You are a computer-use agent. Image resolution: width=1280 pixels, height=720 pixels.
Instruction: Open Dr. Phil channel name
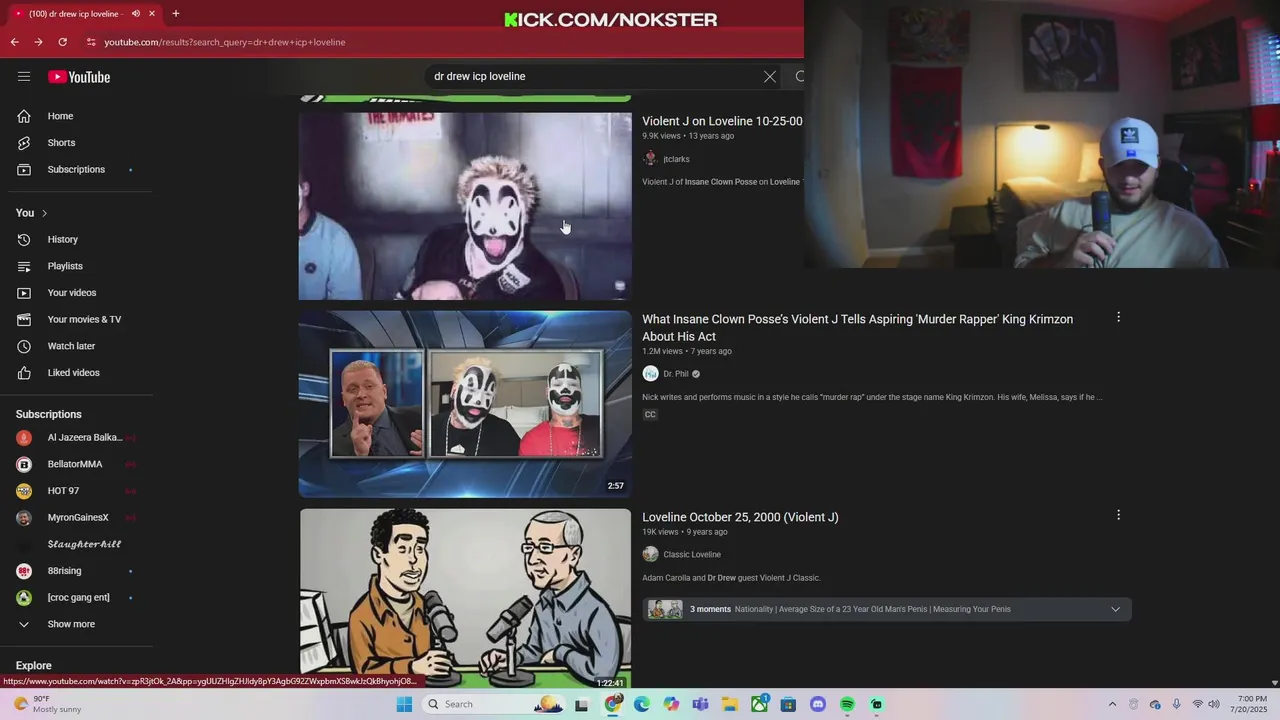[x=676, y=374]
